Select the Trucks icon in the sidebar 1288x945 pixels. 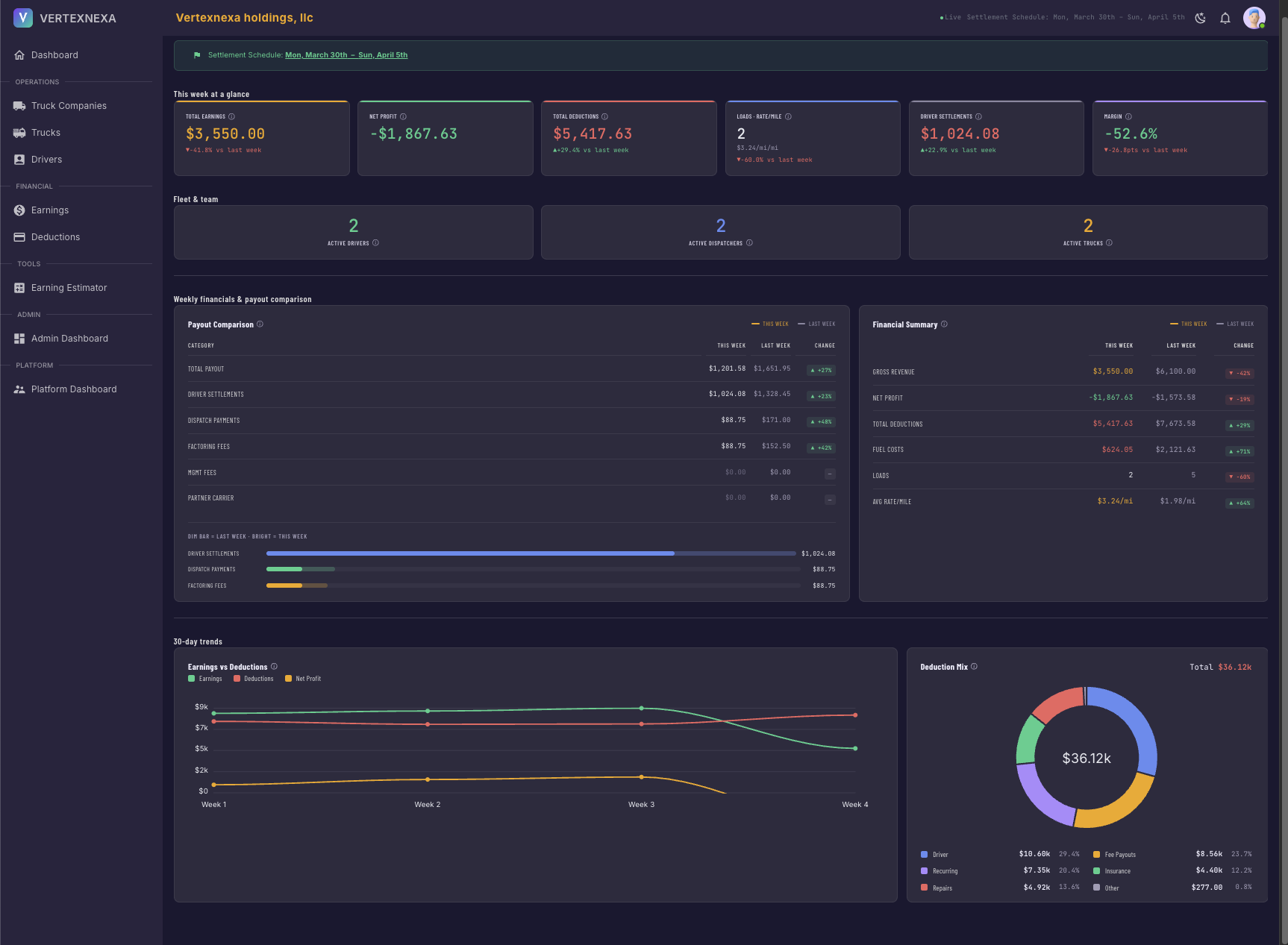(19, 132)
